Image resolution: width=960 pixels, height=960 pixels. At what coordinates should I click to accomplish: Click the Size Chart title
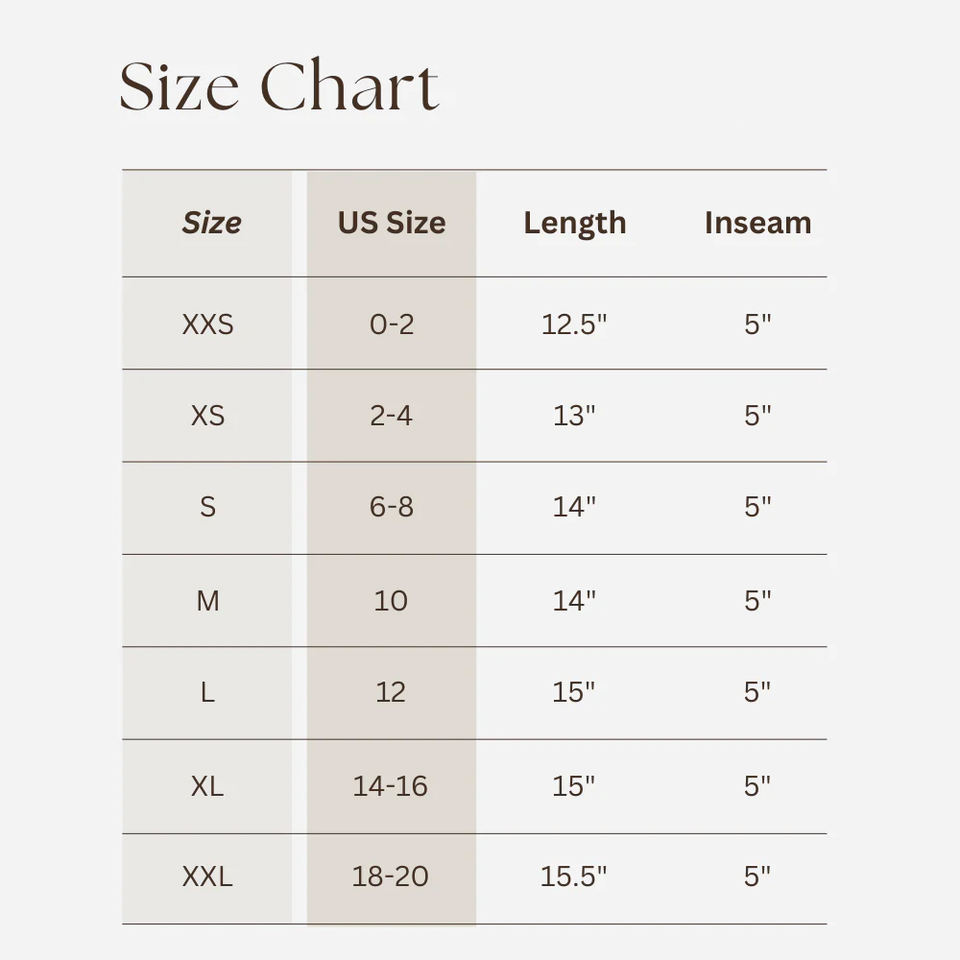pyautogui.click(x=279, y=87)
